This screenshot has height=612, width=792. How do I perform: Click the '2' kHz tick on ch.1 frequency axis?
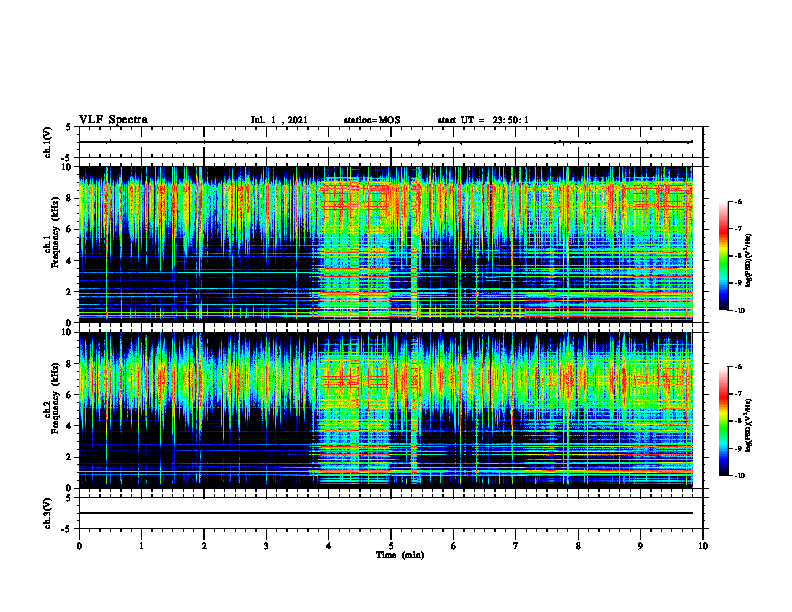(x=70, y=292)
